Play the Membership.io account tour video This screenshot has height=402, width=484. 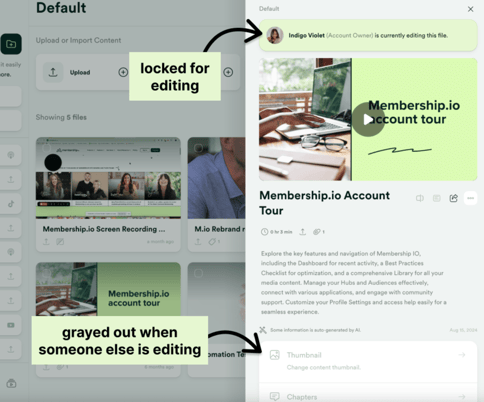[368, 119]
